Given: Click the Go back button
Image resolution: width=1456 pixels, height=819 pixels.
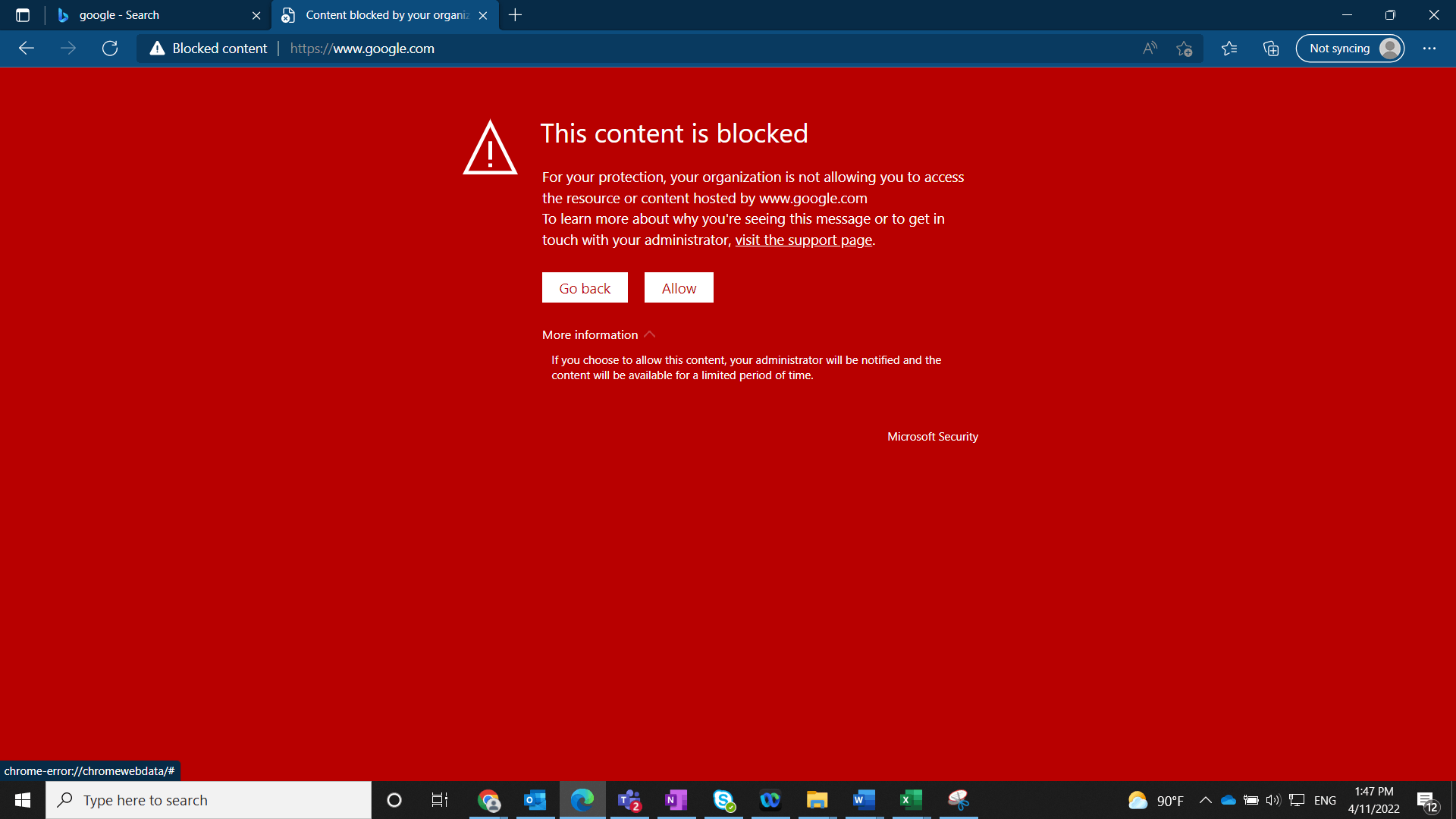Looking at the screenshot, I should (x=585, y=288).
